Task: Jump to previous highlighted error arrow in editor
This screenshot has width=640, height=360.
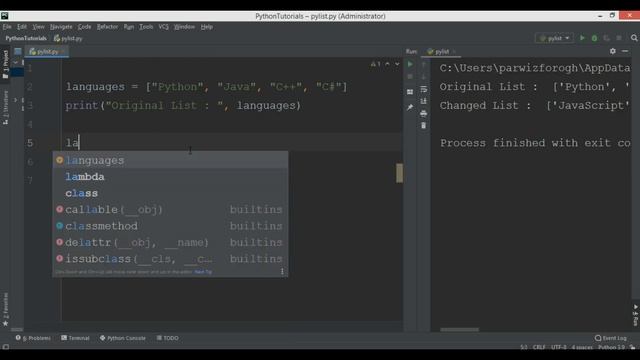Action: (387, 64)
